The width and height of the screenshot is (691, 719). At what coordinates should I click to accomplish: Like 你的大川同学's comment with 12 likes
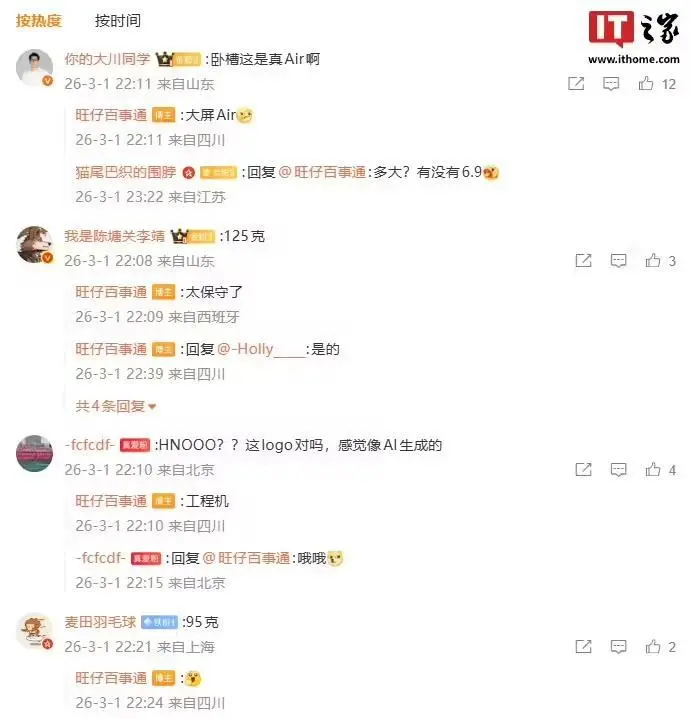coord(646,83)
